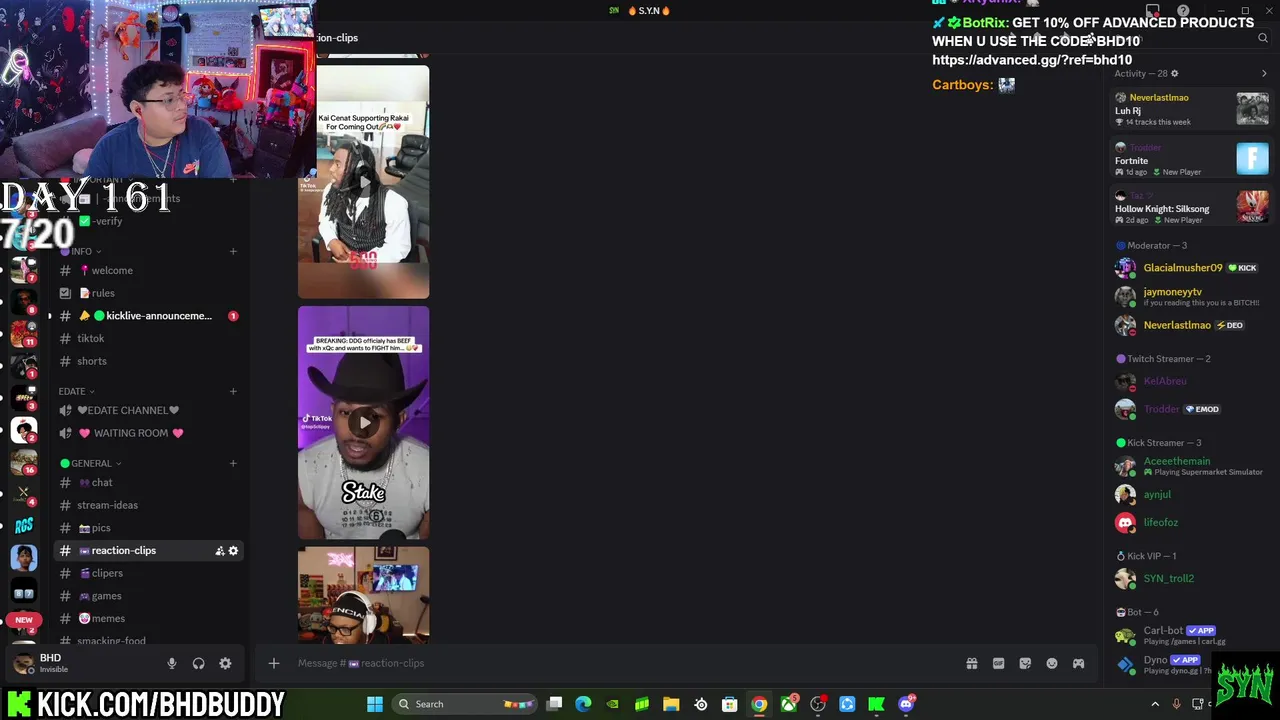The image size is (1280, 720).
Task: Open the pics channel
Action: pyautogui.click(x=148, y=528)
